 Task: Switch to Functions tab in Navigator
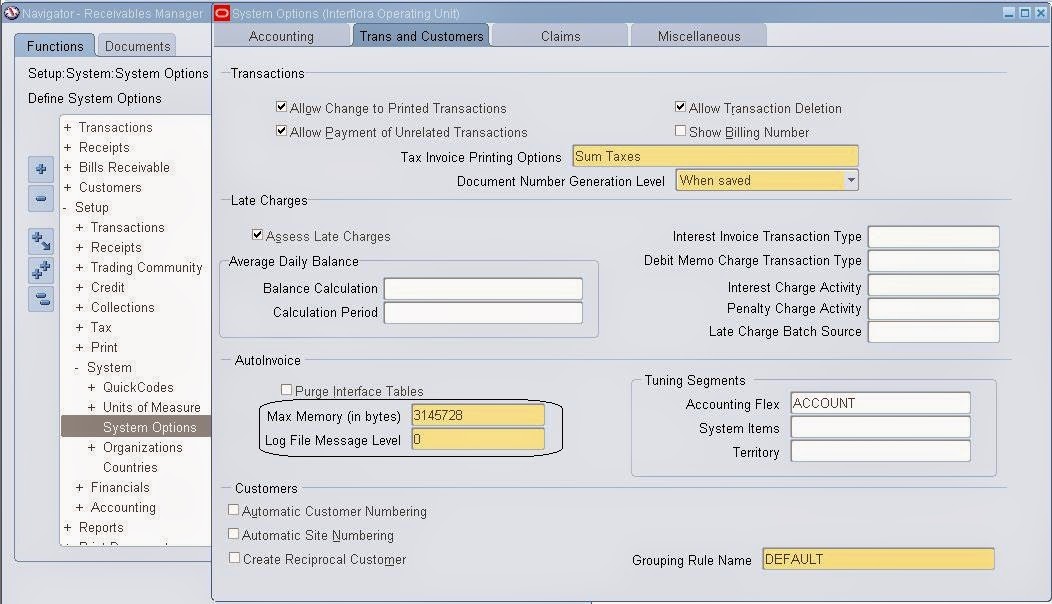coord(55,46)
